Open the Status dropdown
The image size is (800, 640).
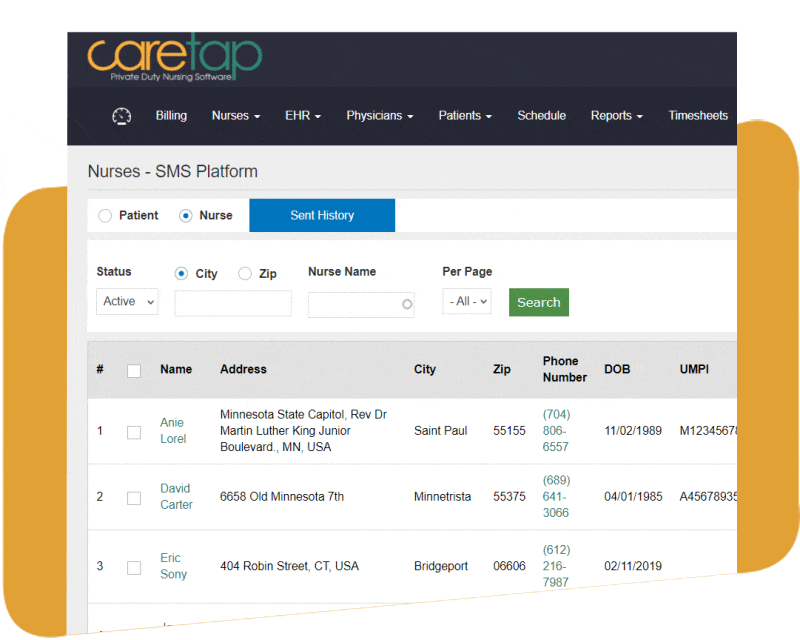(127, 301)
